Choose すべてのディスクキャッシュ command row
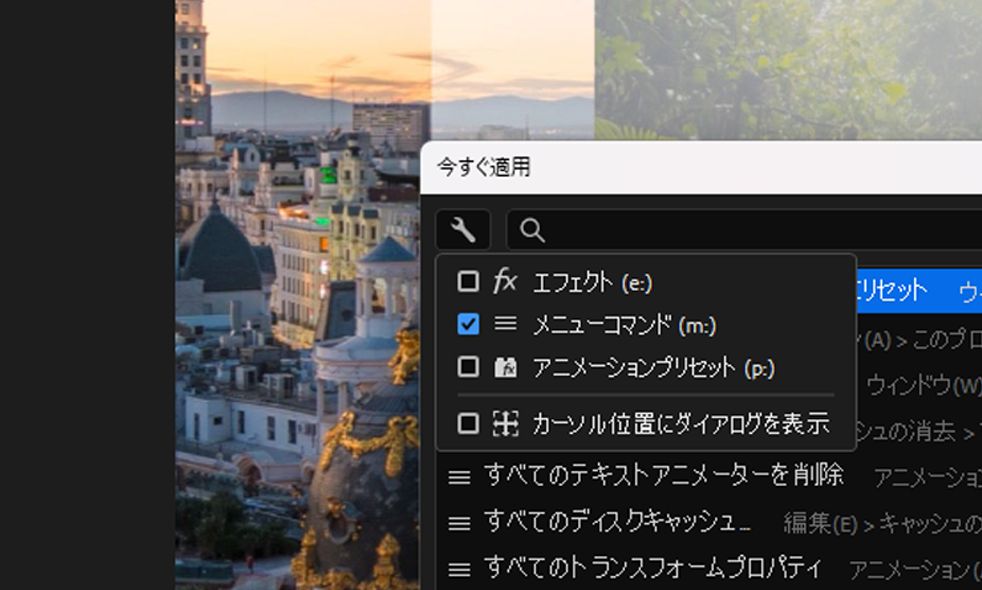The height and width of the screenshot is (590, 982). coord(708,522)
